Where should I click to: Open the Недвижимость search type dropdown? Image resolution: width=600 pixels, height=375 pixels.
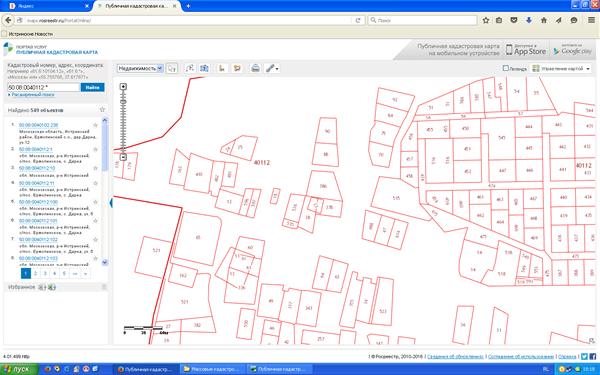tap(140, 68)
